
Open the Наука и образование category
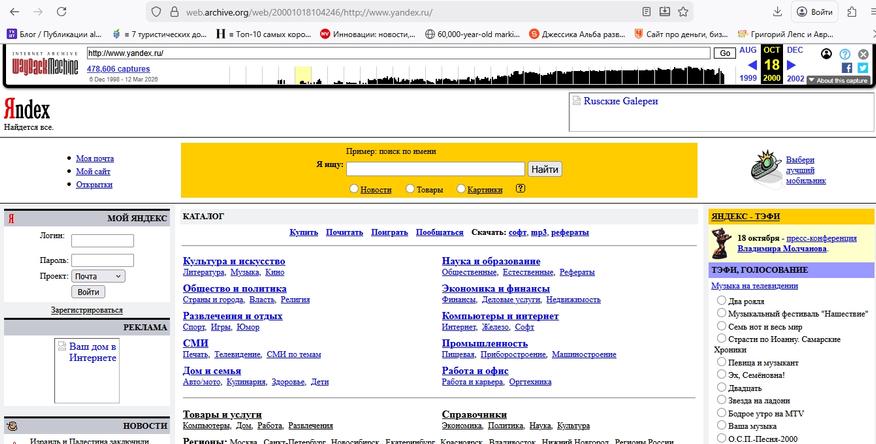[x=491, y=261]
